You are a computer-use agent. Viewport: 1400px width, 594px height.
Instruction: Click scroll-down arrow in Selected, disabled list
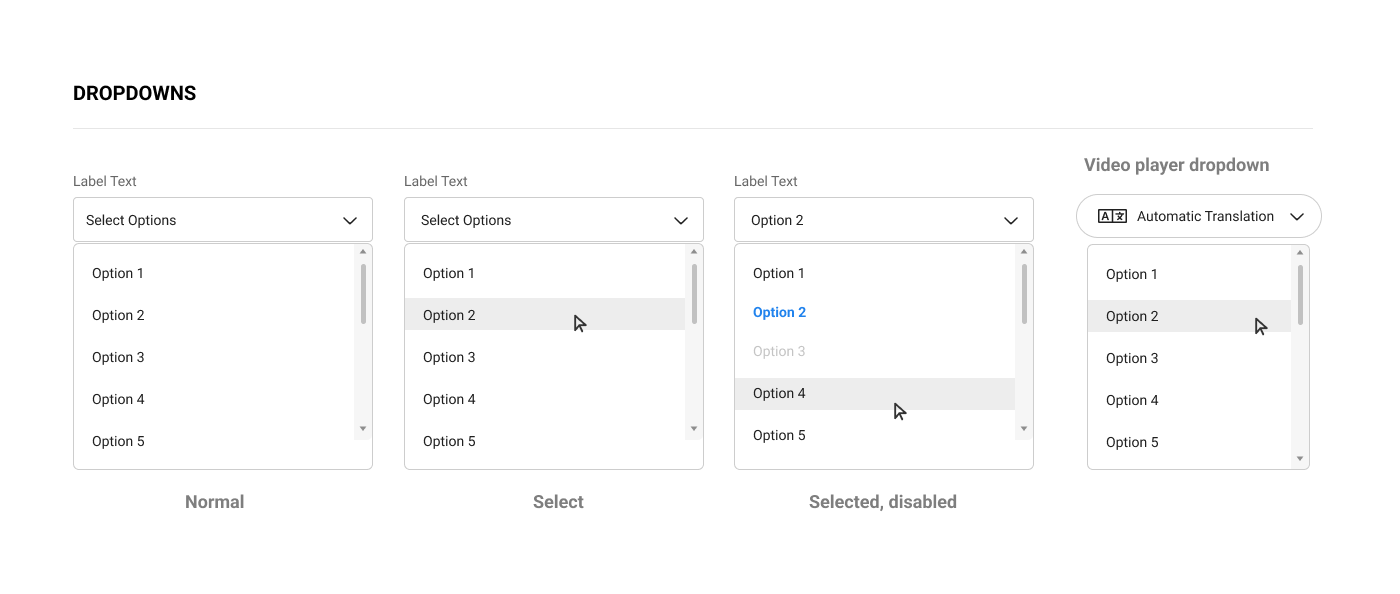tap(1024, 429)
